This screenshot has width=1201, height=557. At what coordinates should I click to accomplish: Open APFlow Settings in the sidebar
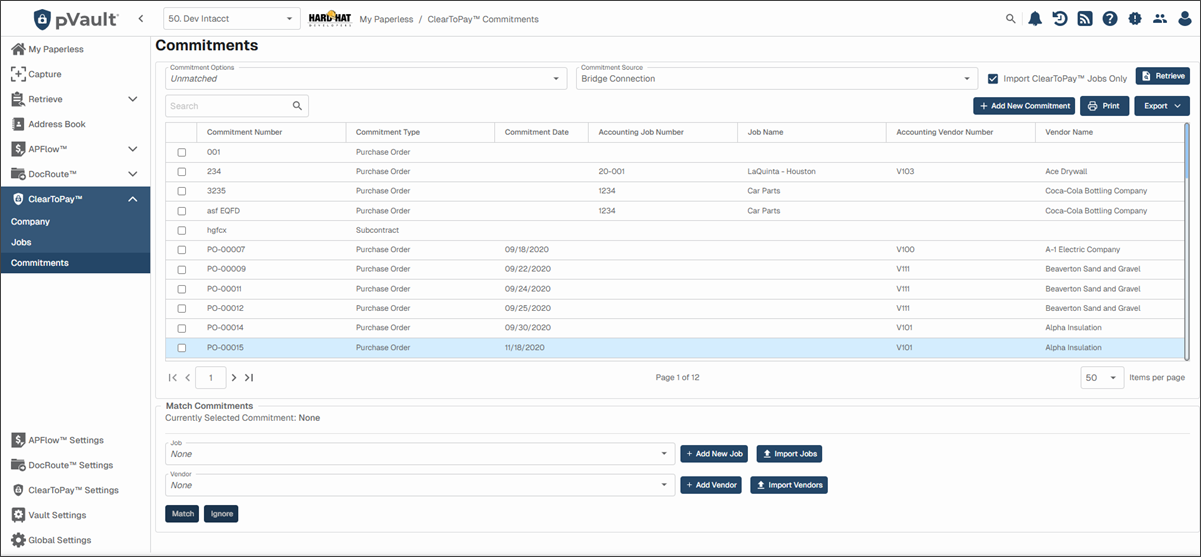pyautogui.click(x=58, y=440)
